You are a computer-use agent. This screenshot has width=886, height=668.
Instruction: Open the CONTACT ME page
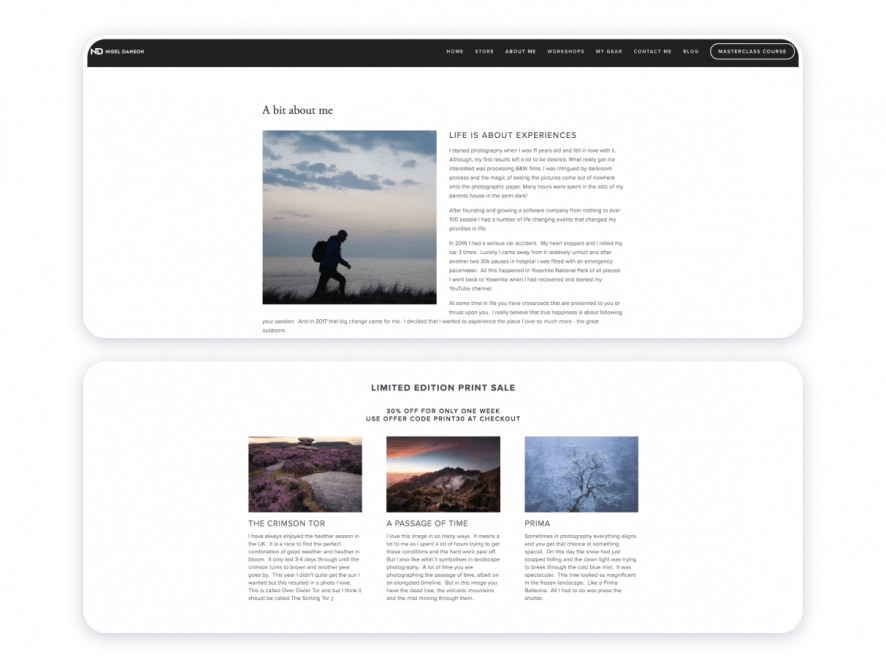click(x=650, y=52)
